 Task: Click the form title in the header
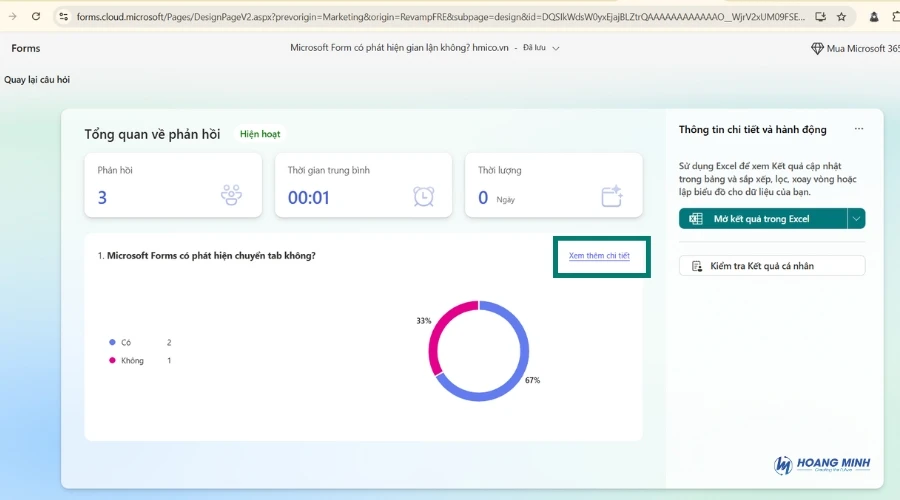399,48
